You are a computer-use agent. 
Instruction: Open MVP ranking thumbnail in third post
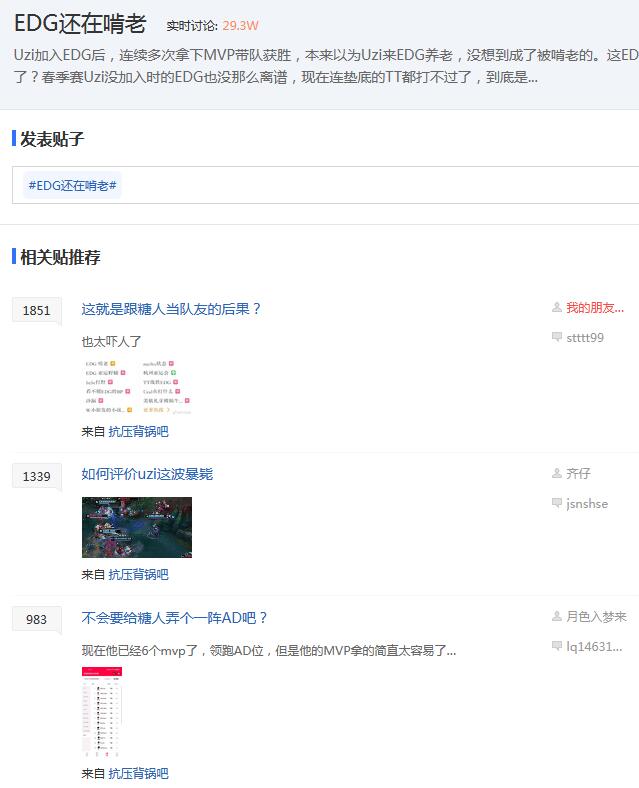tap(102, 712)
